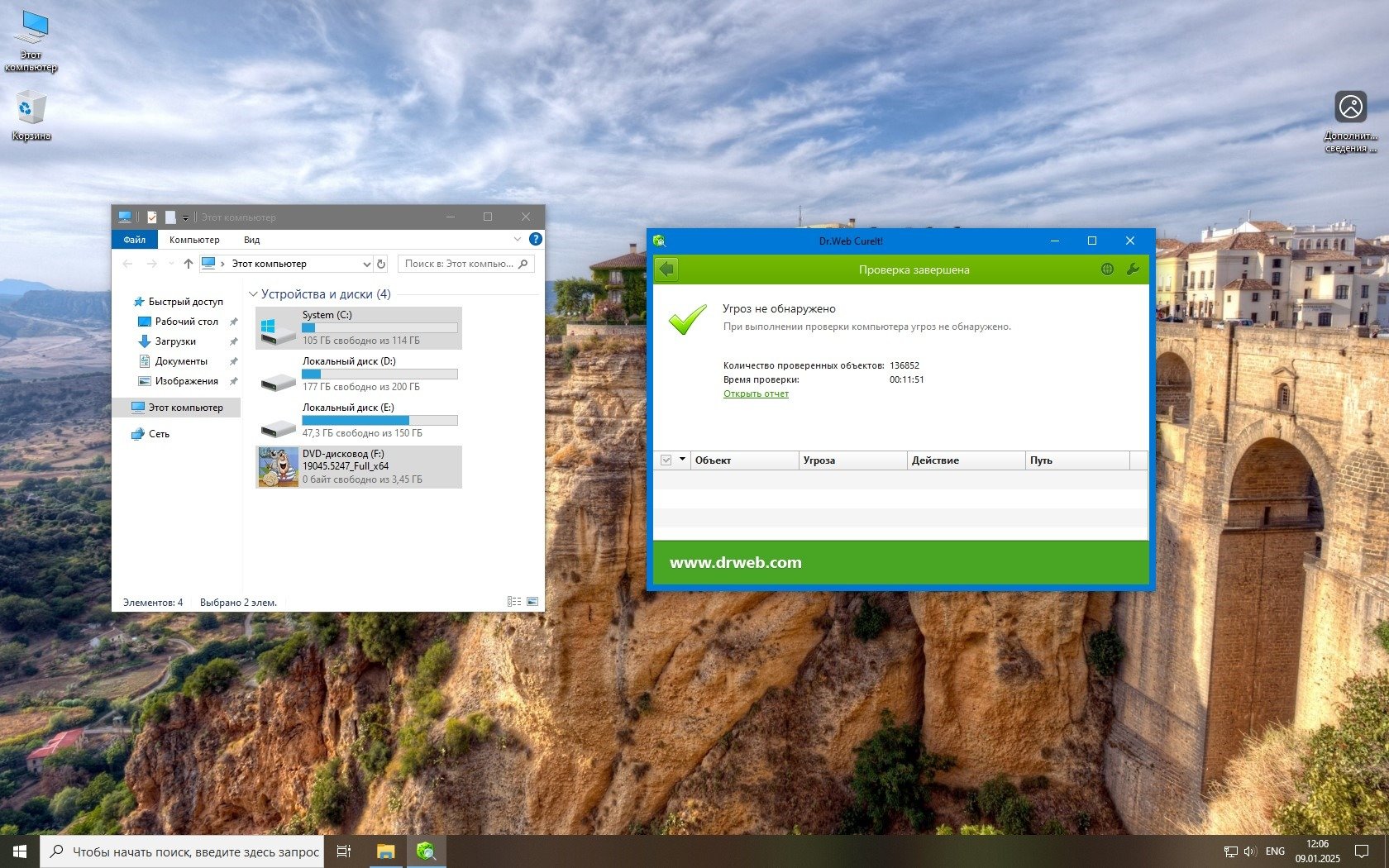This screenshot has height=868, width=1389.
Task: Open the Windows Start button
Action: click(20, 851)
